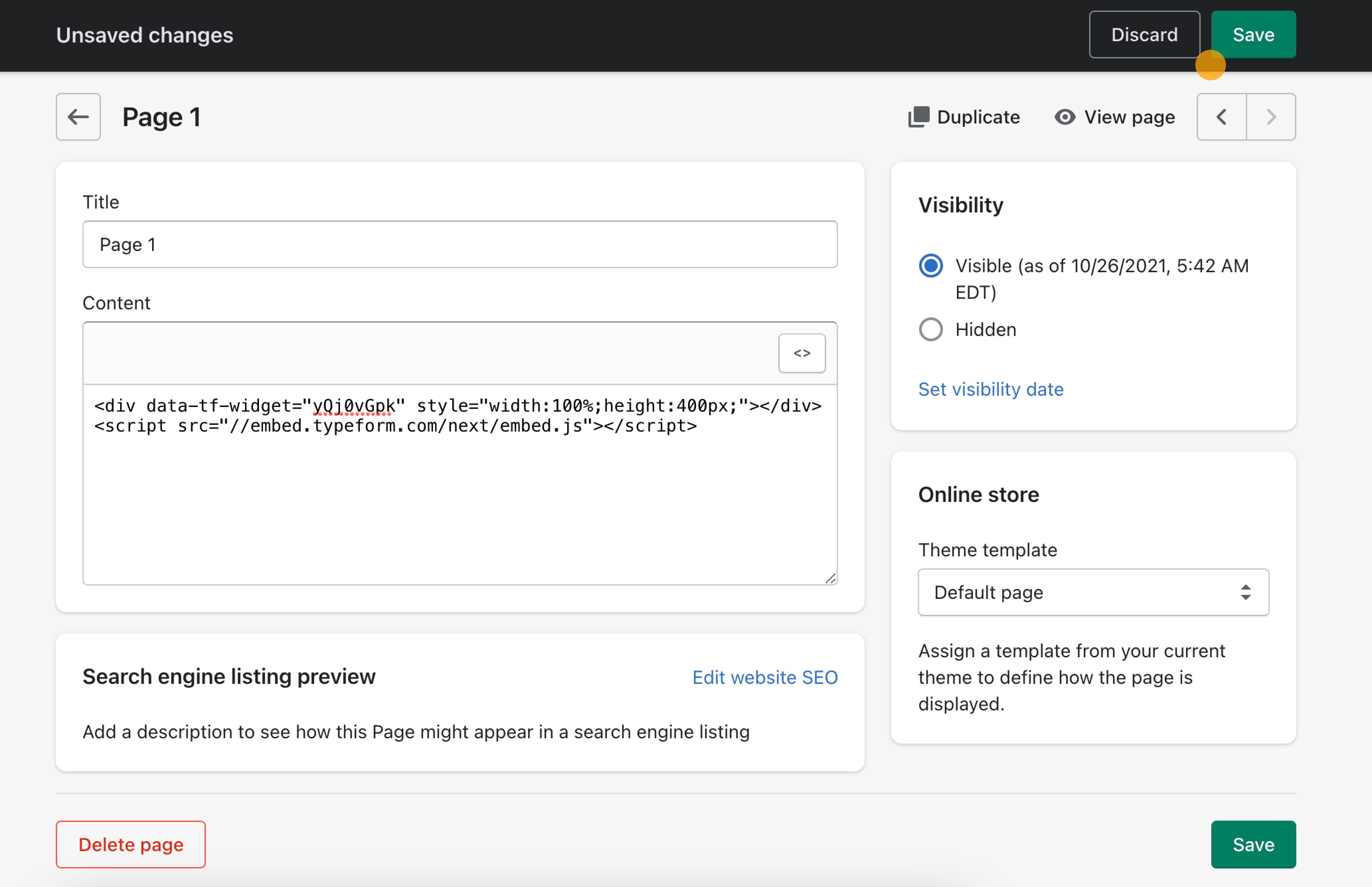
Task: Grab the content textarea resize handle
Action: [x=830, y=578]
